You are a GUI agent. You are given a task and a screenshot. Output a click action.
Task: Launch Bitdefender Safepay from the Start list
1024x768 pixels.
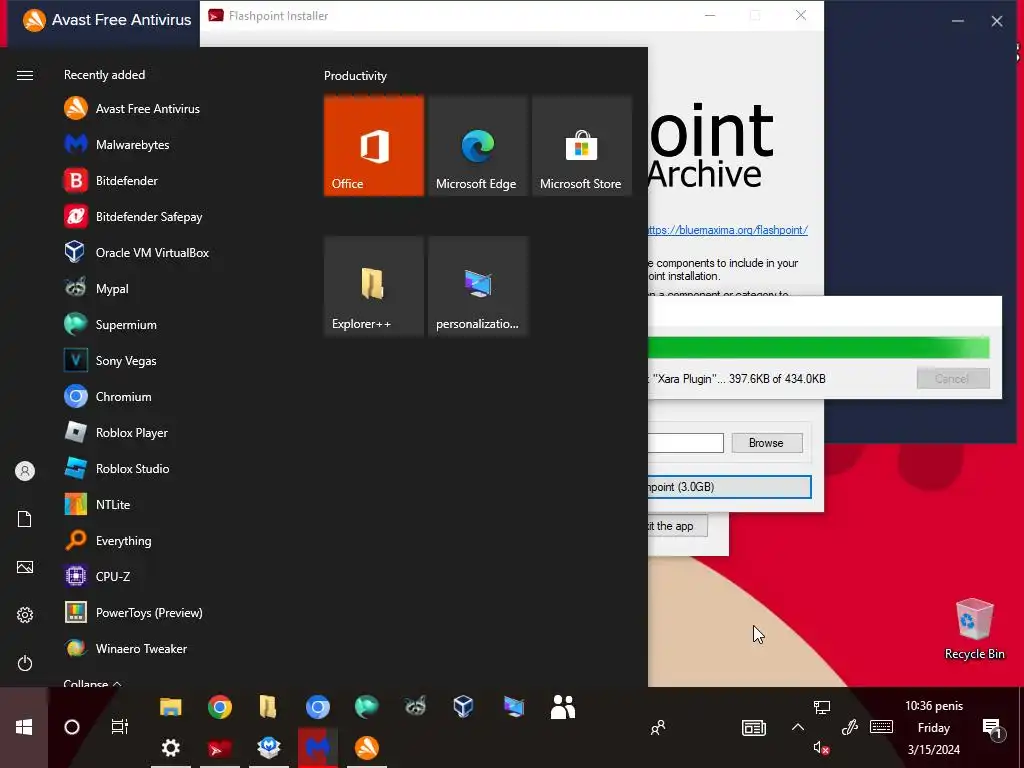(x=134, y=216)
